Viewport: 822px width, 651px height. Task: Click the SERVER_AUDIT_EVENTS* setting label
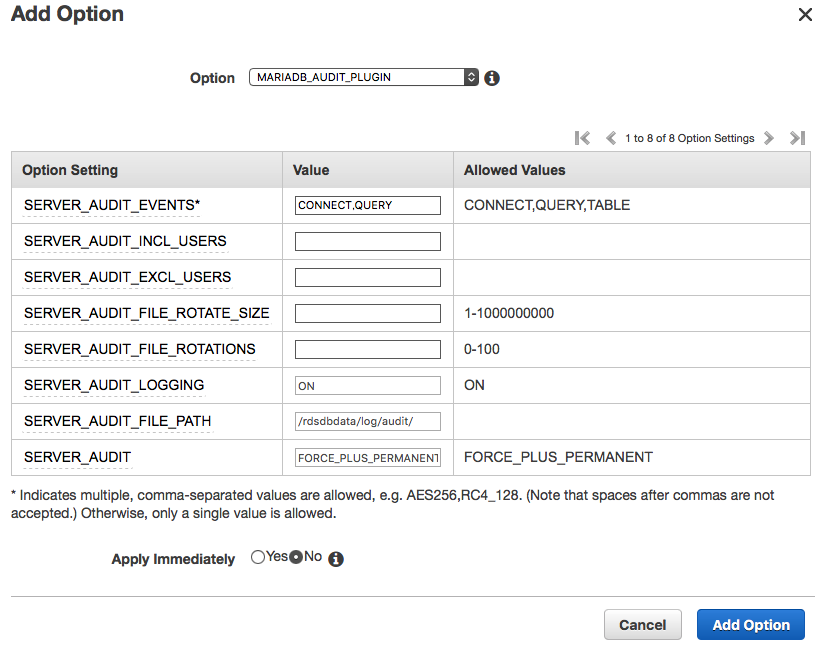tap(112, 205)
